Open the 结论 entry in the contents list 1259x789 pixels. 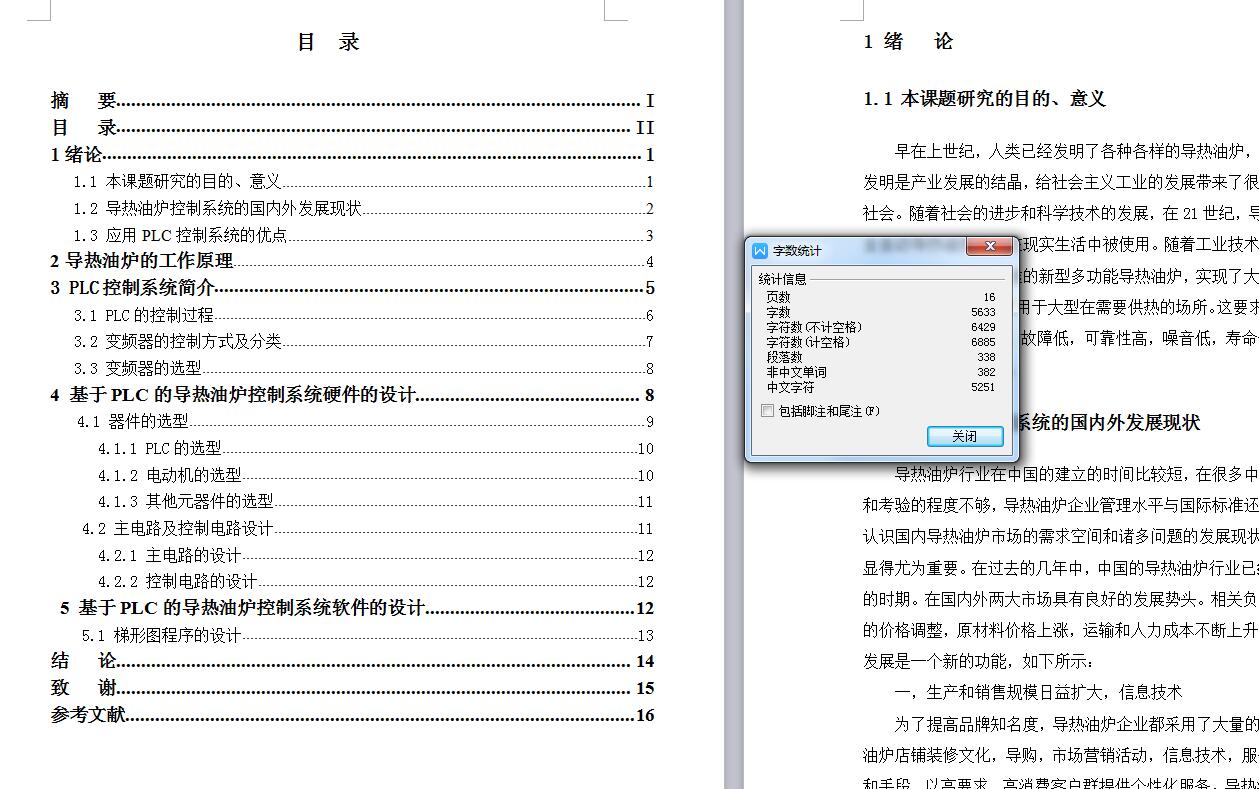[x=85, y=660]
